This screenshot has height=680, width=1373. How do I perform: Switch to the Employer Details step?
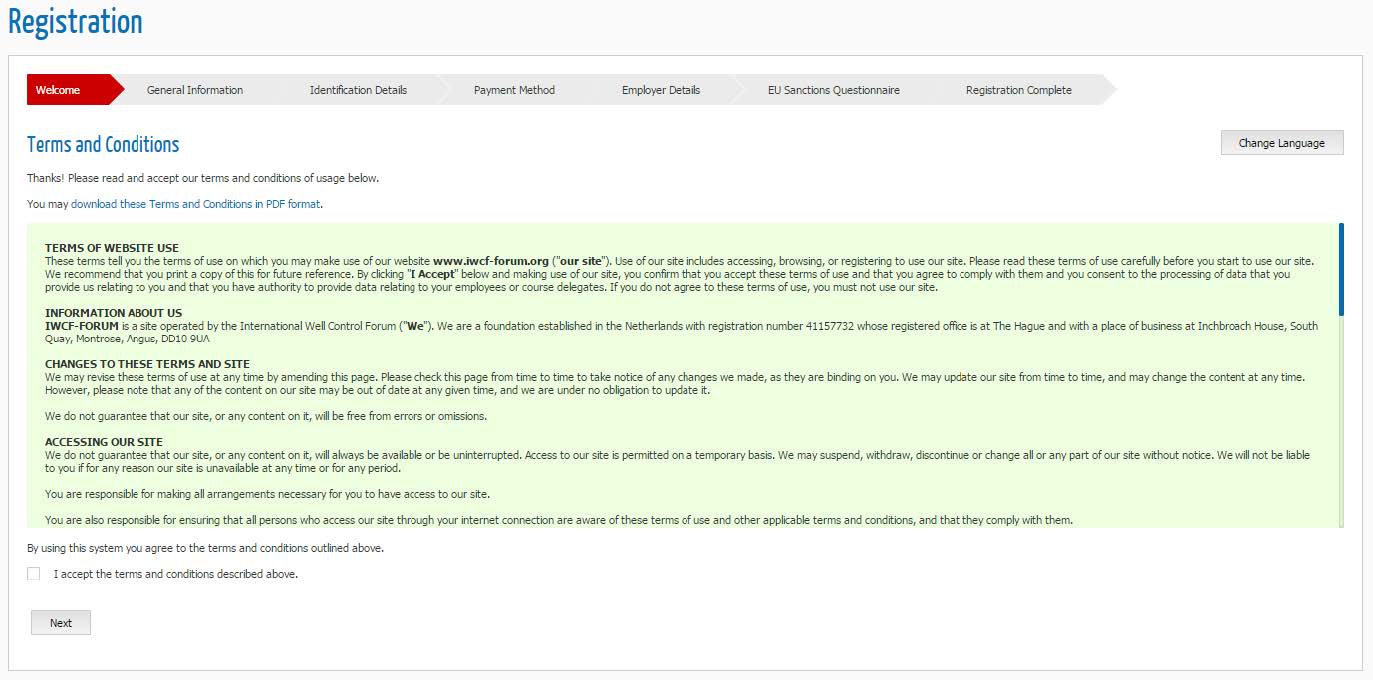tap(660, 90)
